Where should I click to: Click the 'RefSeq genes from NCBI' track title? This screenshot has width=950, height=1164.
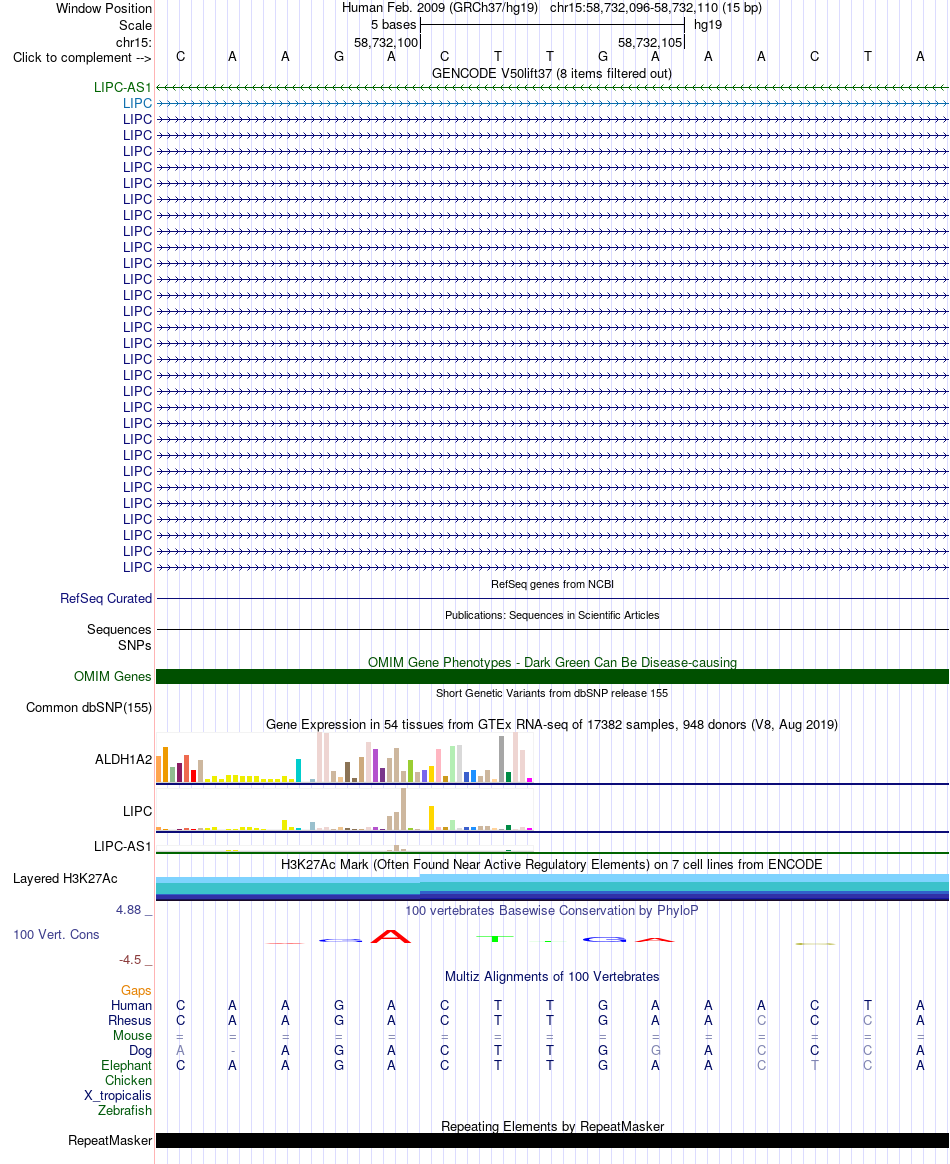click(552, 584)
